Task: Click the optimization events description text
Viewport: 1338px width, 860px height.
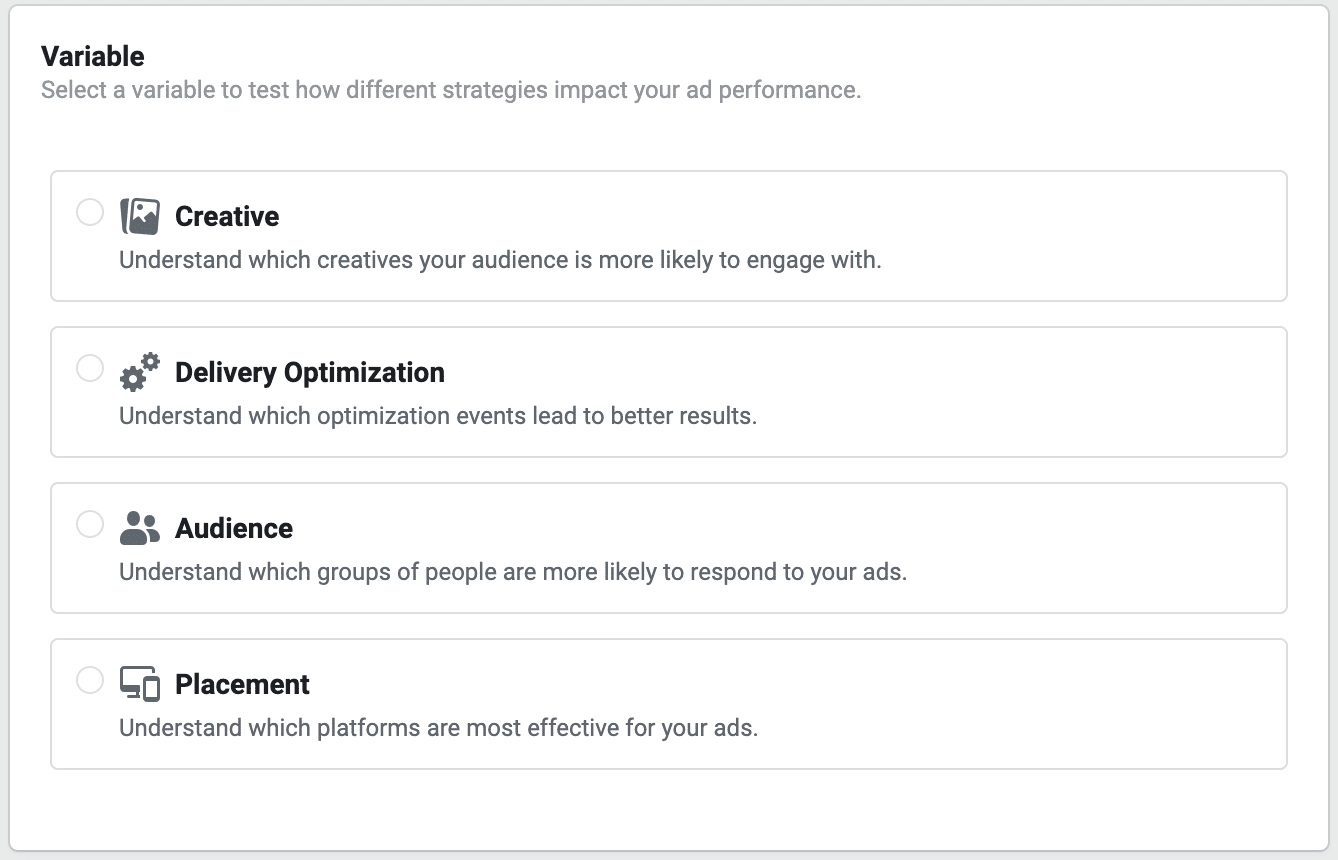Action: [x=438, y=416]
